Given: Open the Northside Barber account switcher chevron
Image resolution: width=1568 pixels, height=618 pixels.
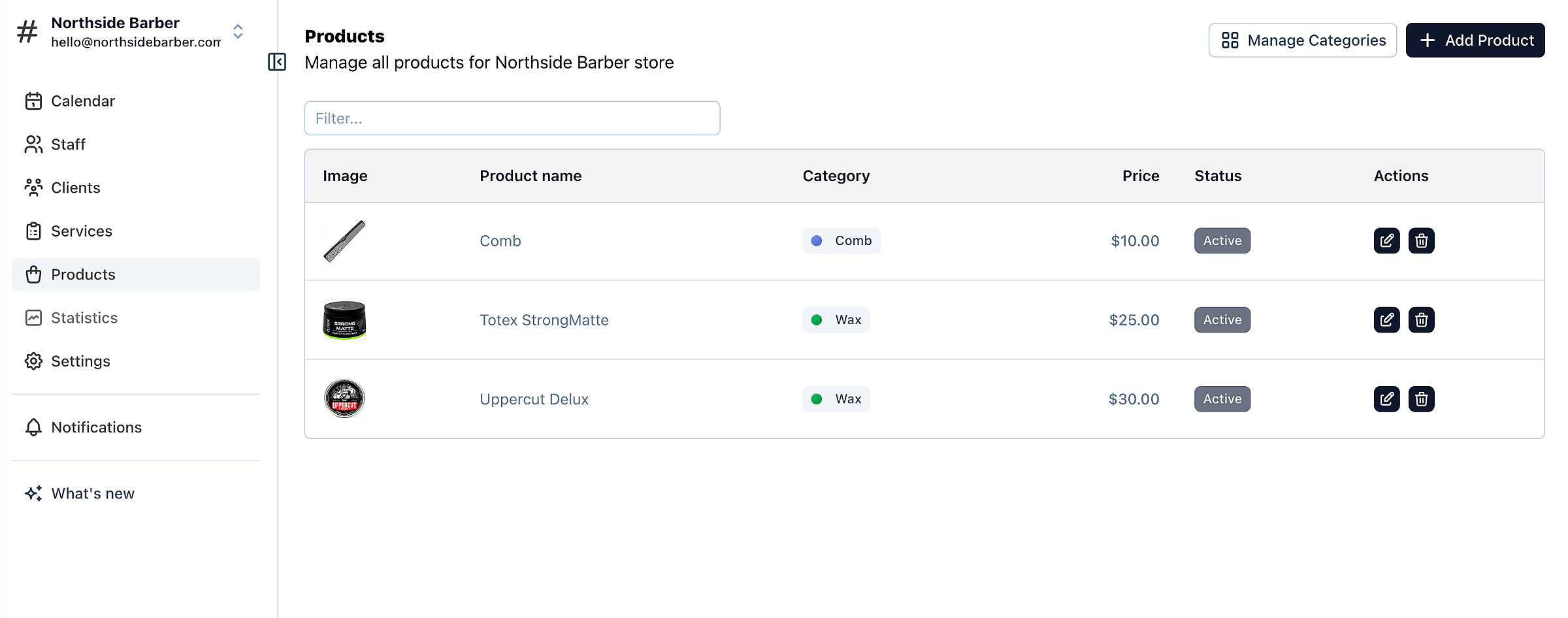Looking at the screenshot, I should tap(238, 31).
